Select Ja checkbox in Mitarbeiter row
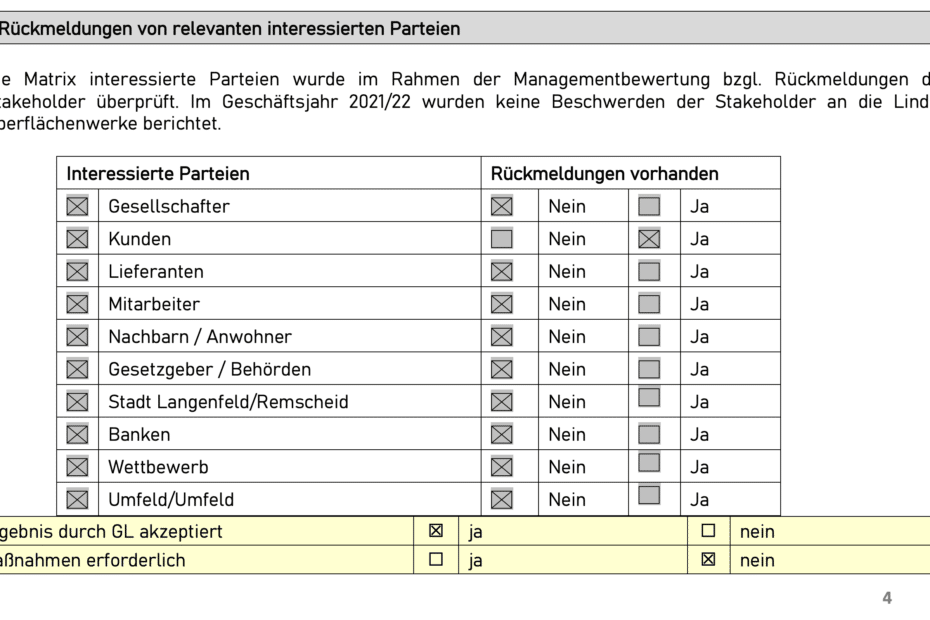Viewport: 930px width, 620px height. click(649, 304)
